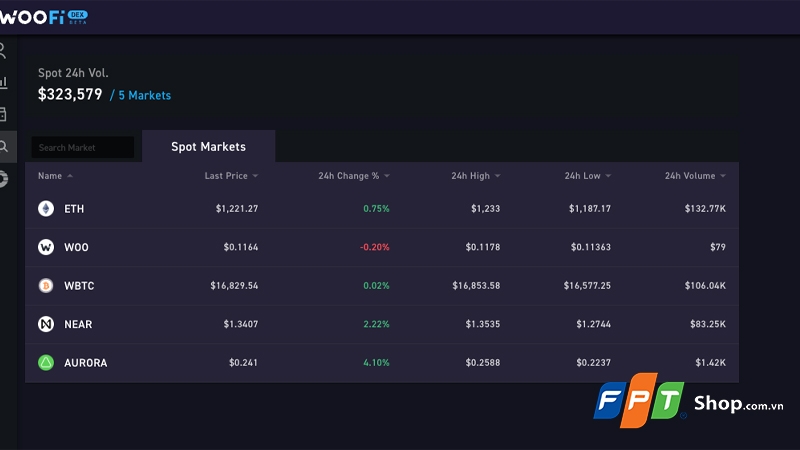
Task: Click the AURORA token icon
Action: click(46, 363)
